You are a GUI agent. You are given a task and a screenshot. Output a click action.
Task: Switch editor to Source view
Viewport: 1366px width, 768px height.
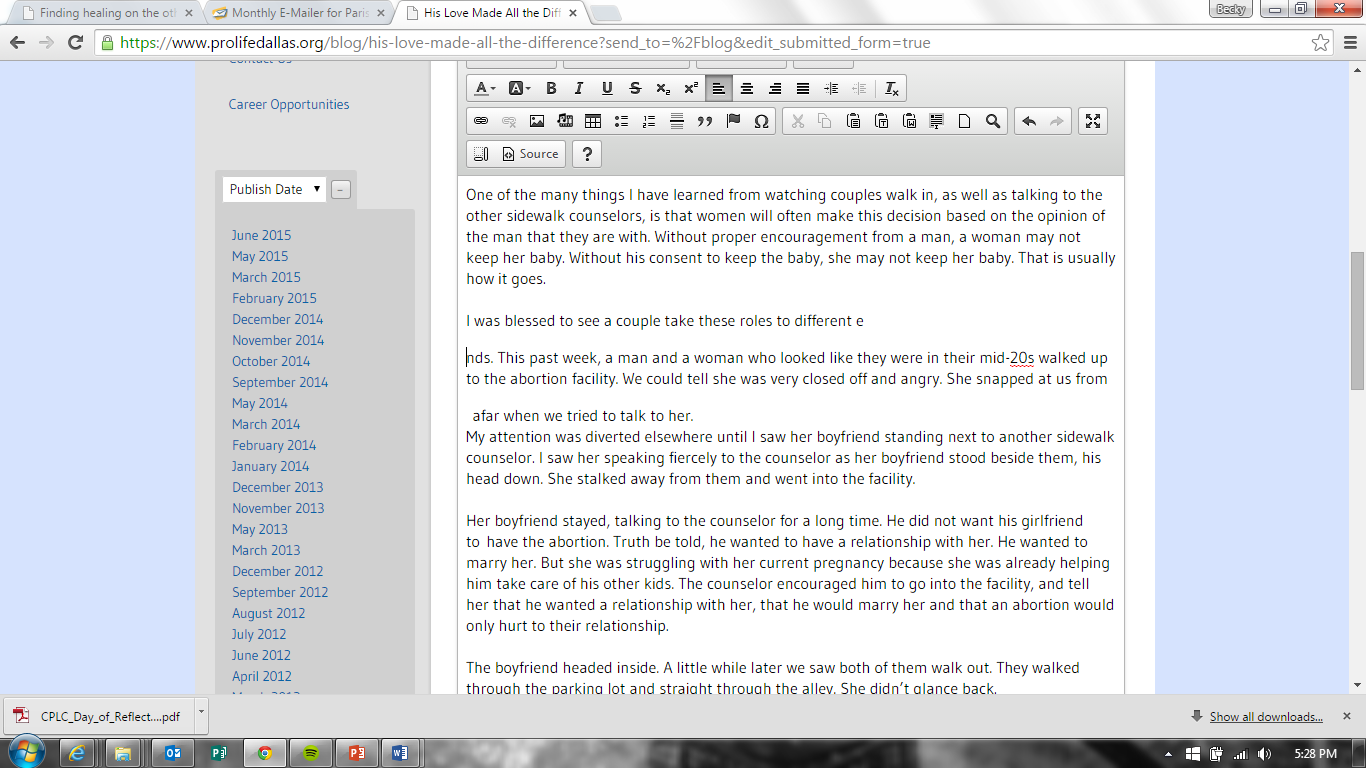pyautogui.click(x=531, y=154)
